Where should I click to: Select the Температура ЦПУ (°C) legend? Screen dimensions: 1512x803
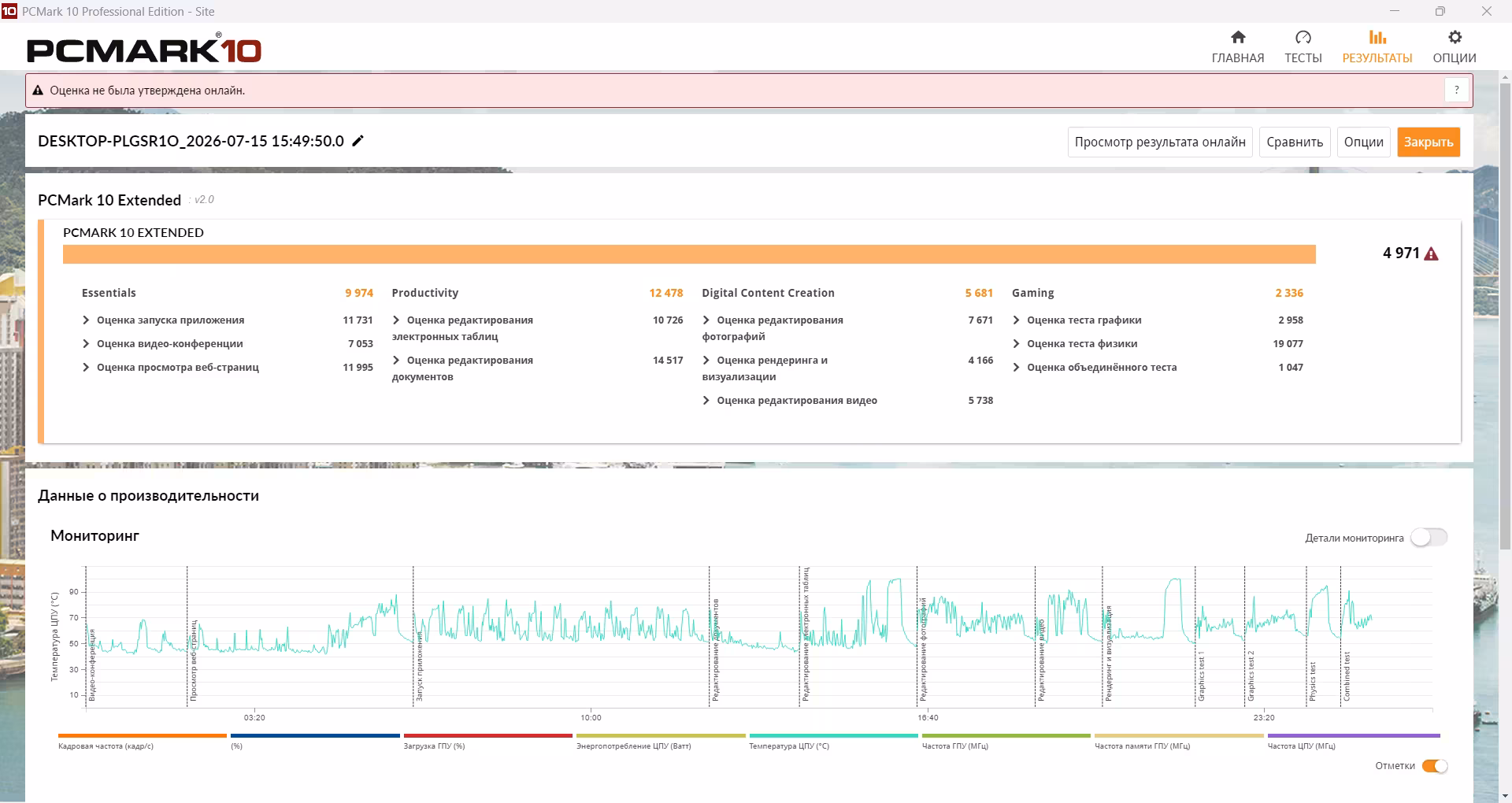point(834,741)
